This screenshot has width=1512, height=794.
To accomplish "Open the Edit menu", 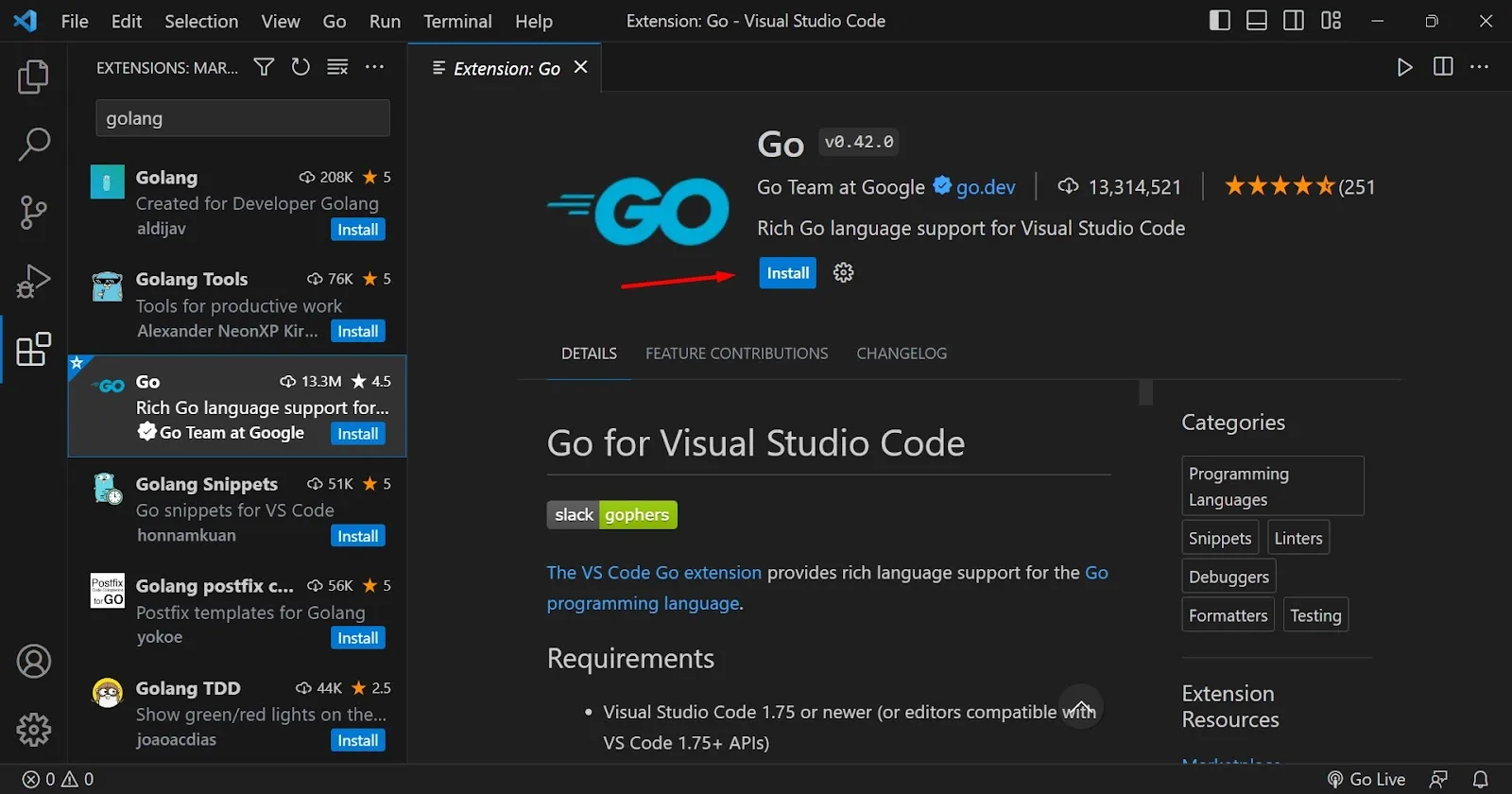I will coord(127,21).
